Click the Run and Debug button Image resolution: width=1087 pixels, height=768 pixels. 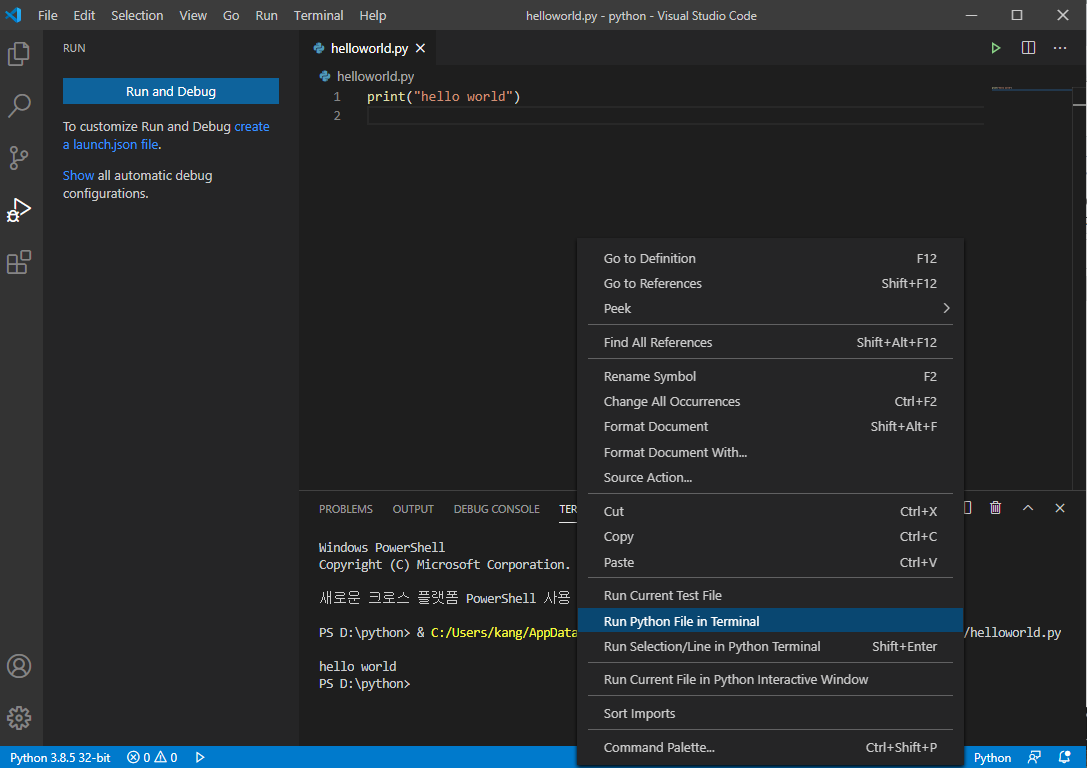pyautogui.click(x=171, y=91)
